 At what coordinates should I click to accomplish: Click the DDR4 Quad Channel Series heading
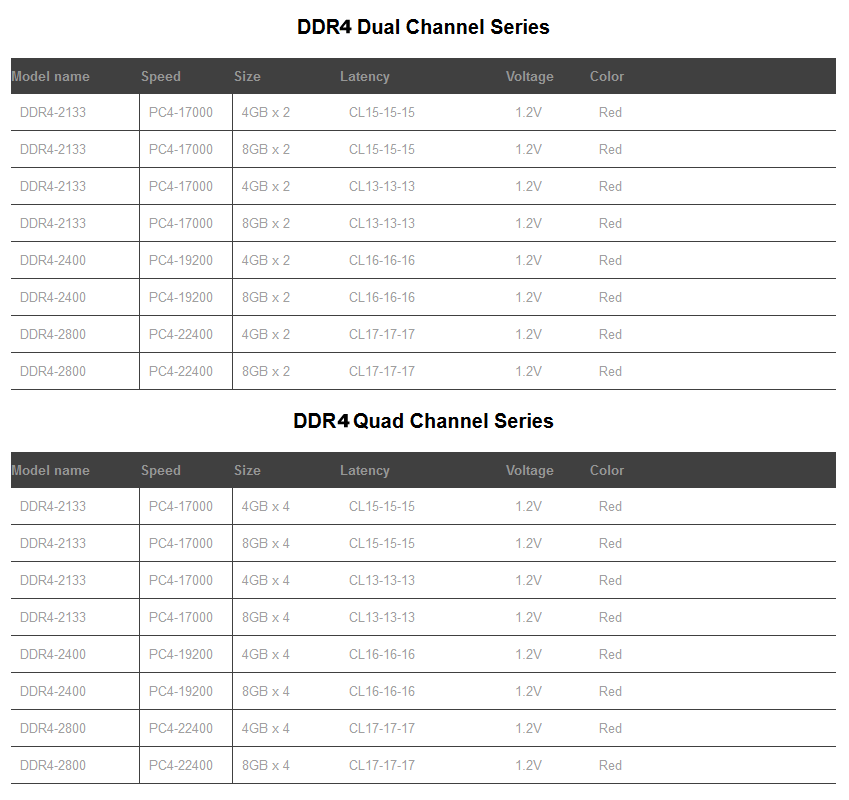coord(423,421)
